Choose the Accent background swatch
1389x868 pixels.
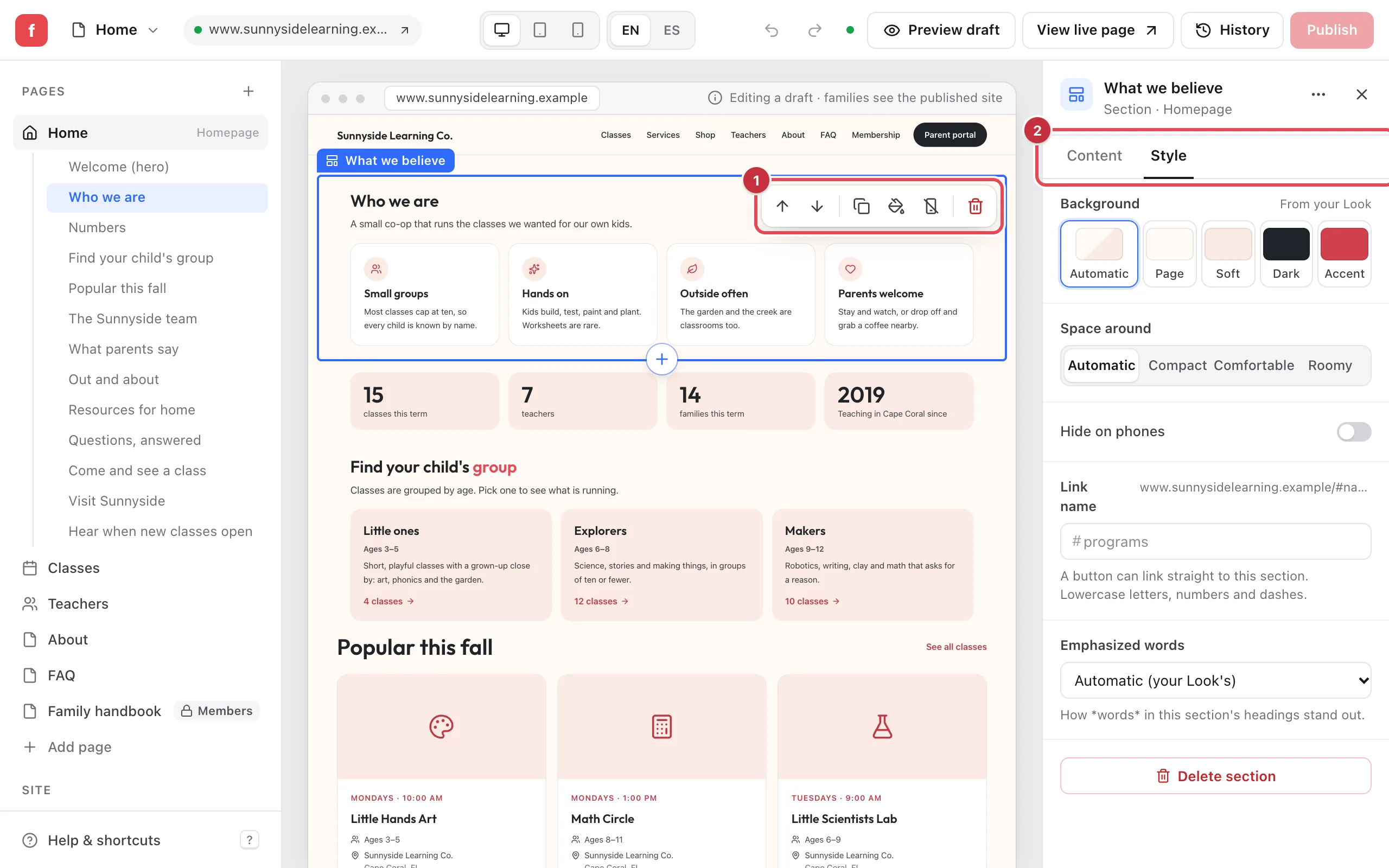[1343, 254]
